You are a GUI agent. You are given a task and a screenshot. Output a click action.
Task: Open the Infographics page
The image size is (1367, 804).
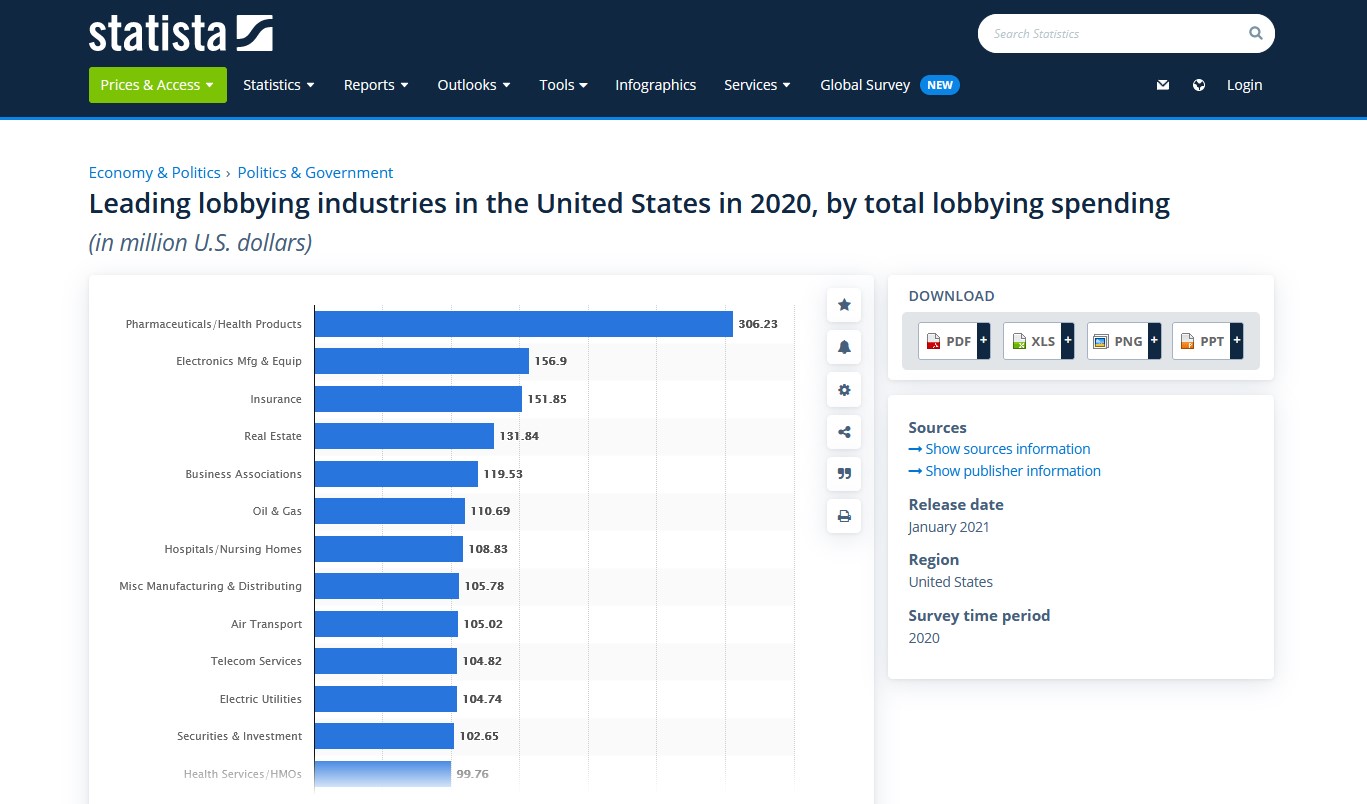656,85
